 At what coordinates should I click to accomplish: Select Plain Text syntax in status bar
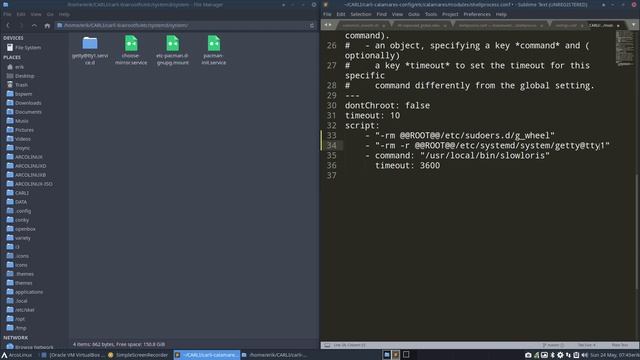click(x=620, y=345)
